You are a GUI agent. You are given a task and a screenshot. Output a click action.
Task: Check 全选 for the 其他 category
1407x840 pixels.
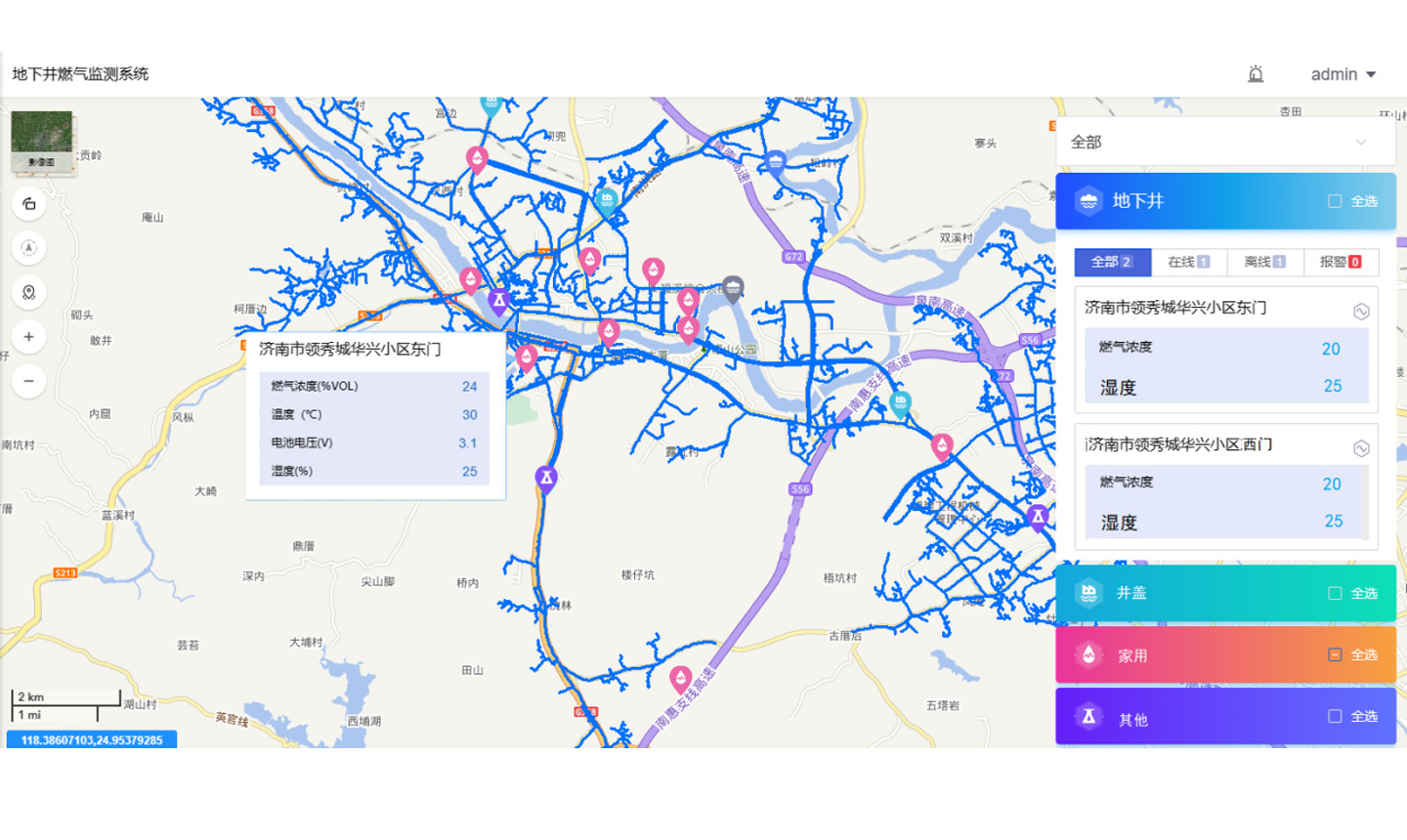tap(1335, 716)
